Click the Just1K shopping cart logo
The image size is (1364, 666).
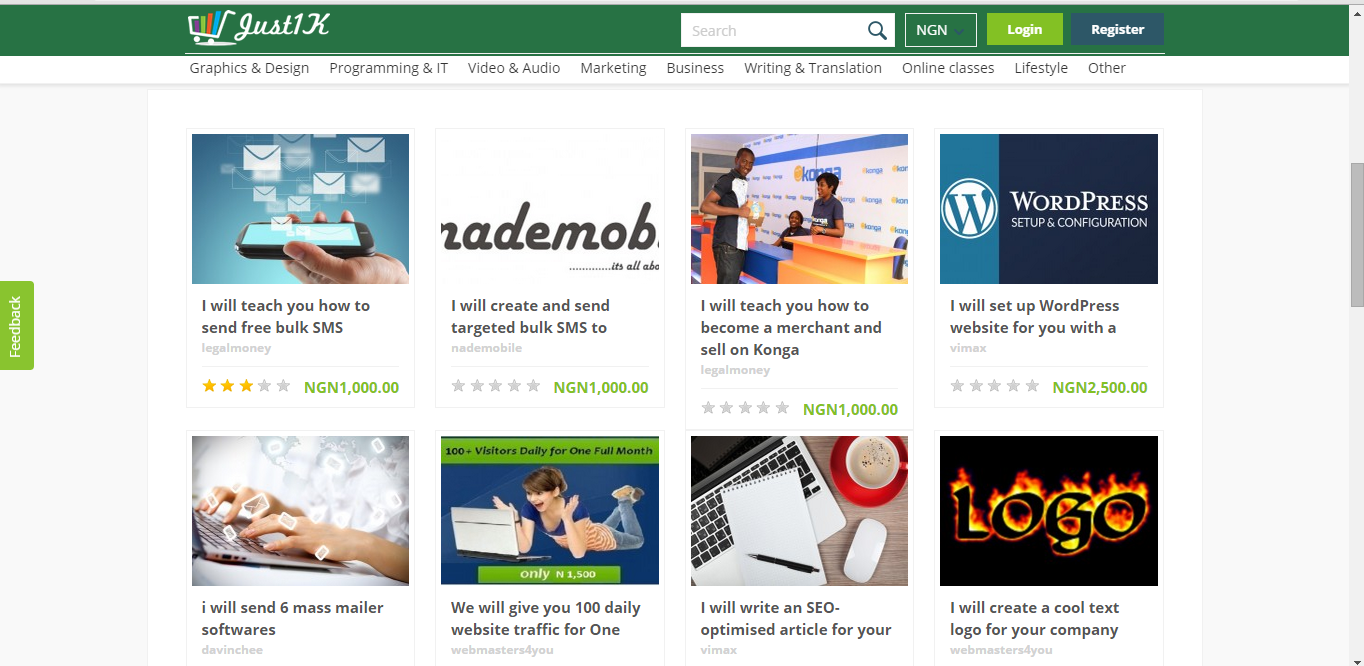(x=258, y=28)
